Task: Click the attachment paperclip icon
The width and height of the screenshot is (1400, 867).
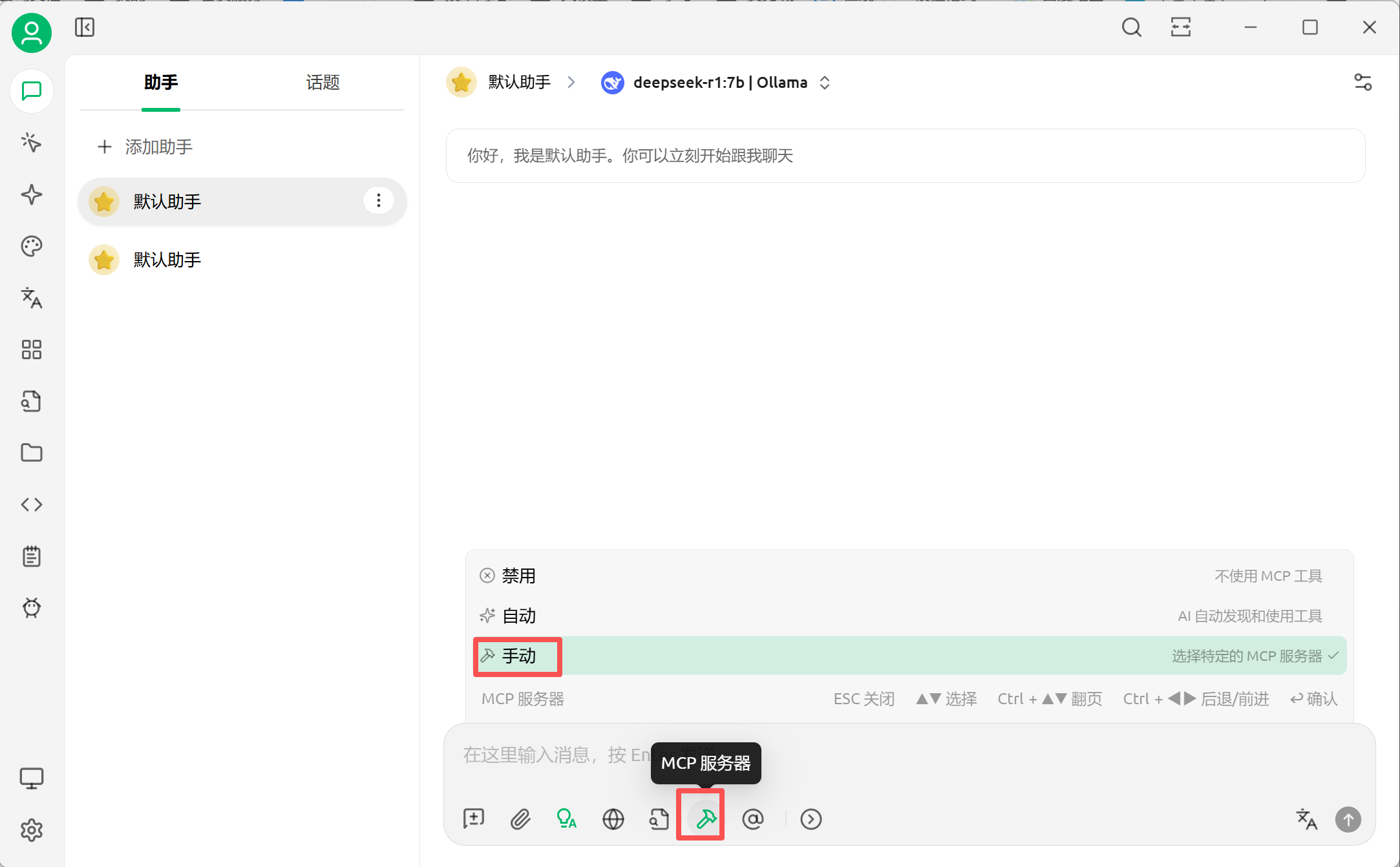Action: pos(520,819)
